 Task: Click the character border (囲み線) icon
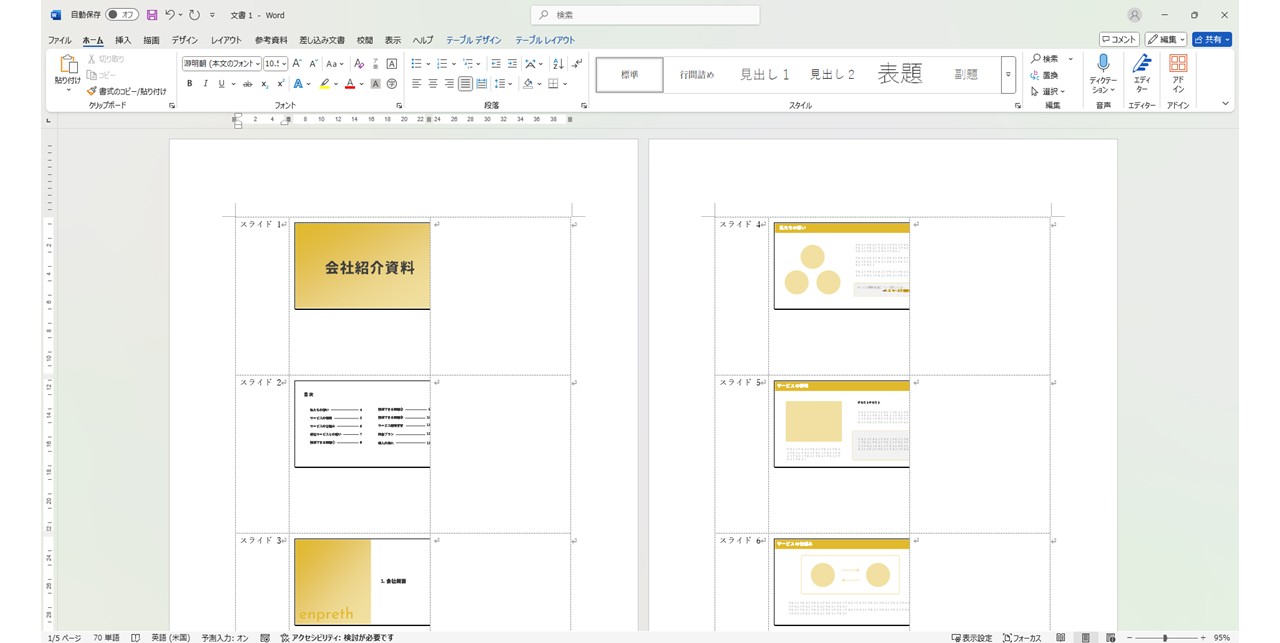391,63
